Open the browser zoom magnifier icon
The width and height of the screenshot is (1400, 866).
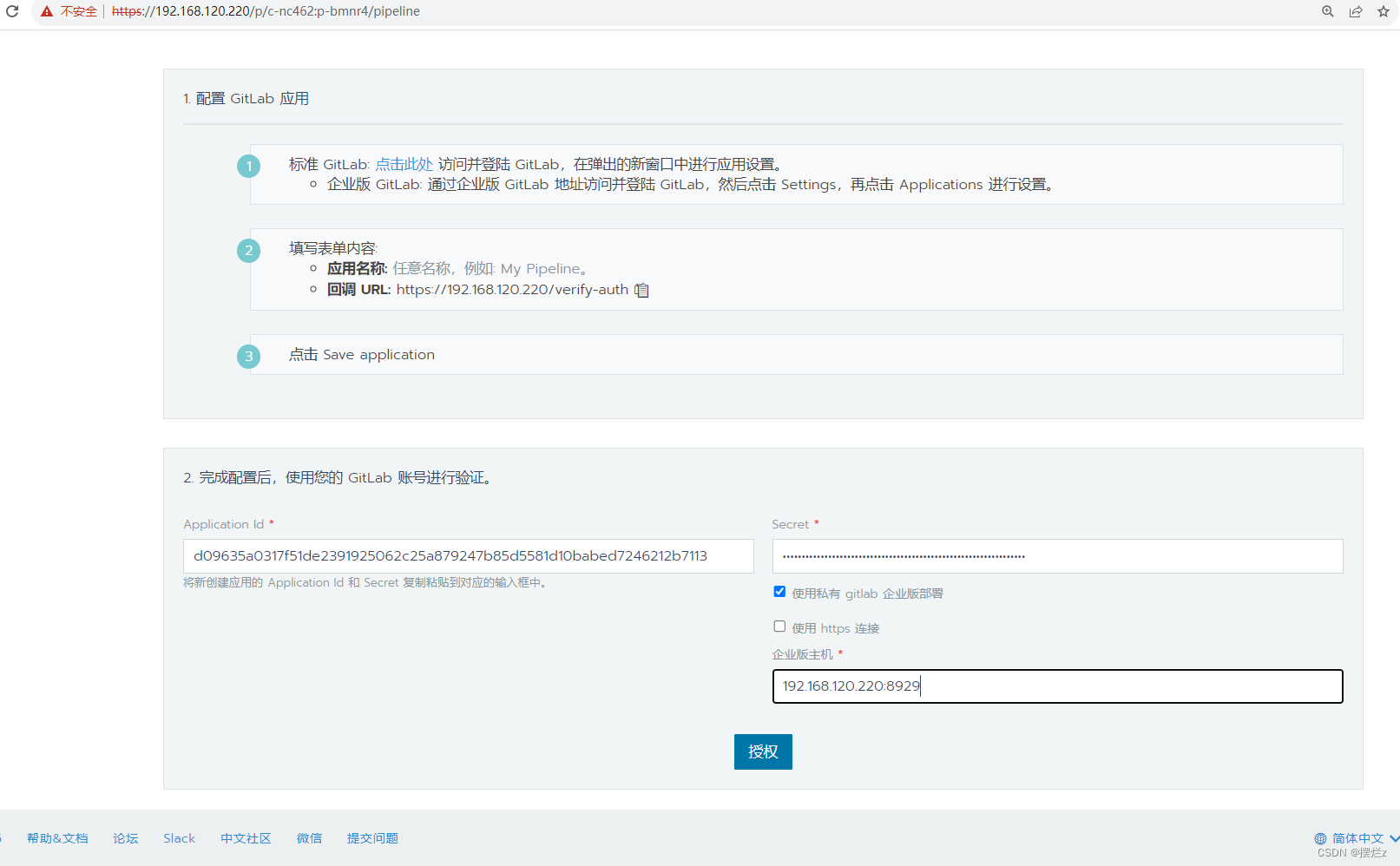1328,11
